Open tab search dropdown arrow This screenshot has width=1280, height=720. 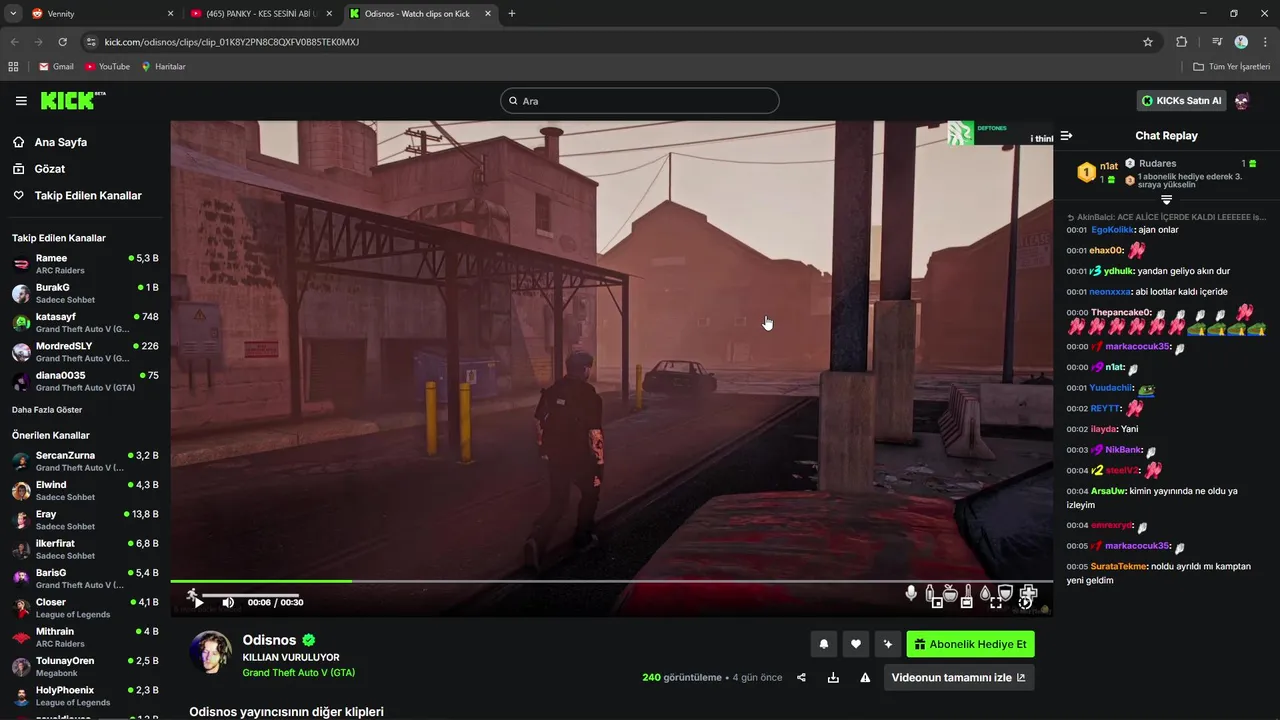coord(13,14)
